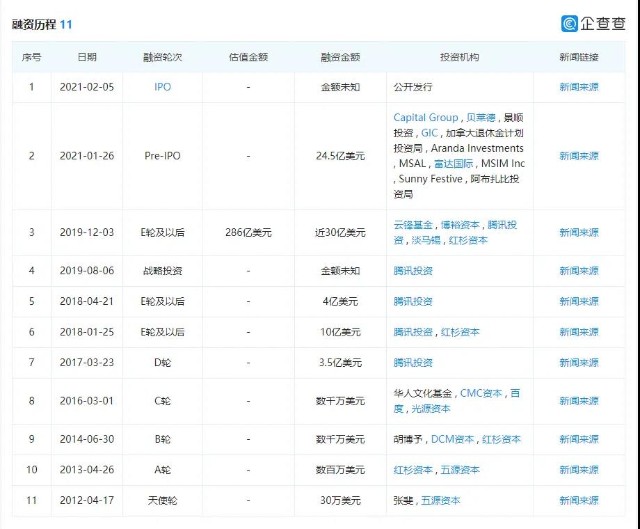640x529 pixels.
Task: Open 新闻来源 for the 2018-04-21 row
Action: [x=579, y=301]
